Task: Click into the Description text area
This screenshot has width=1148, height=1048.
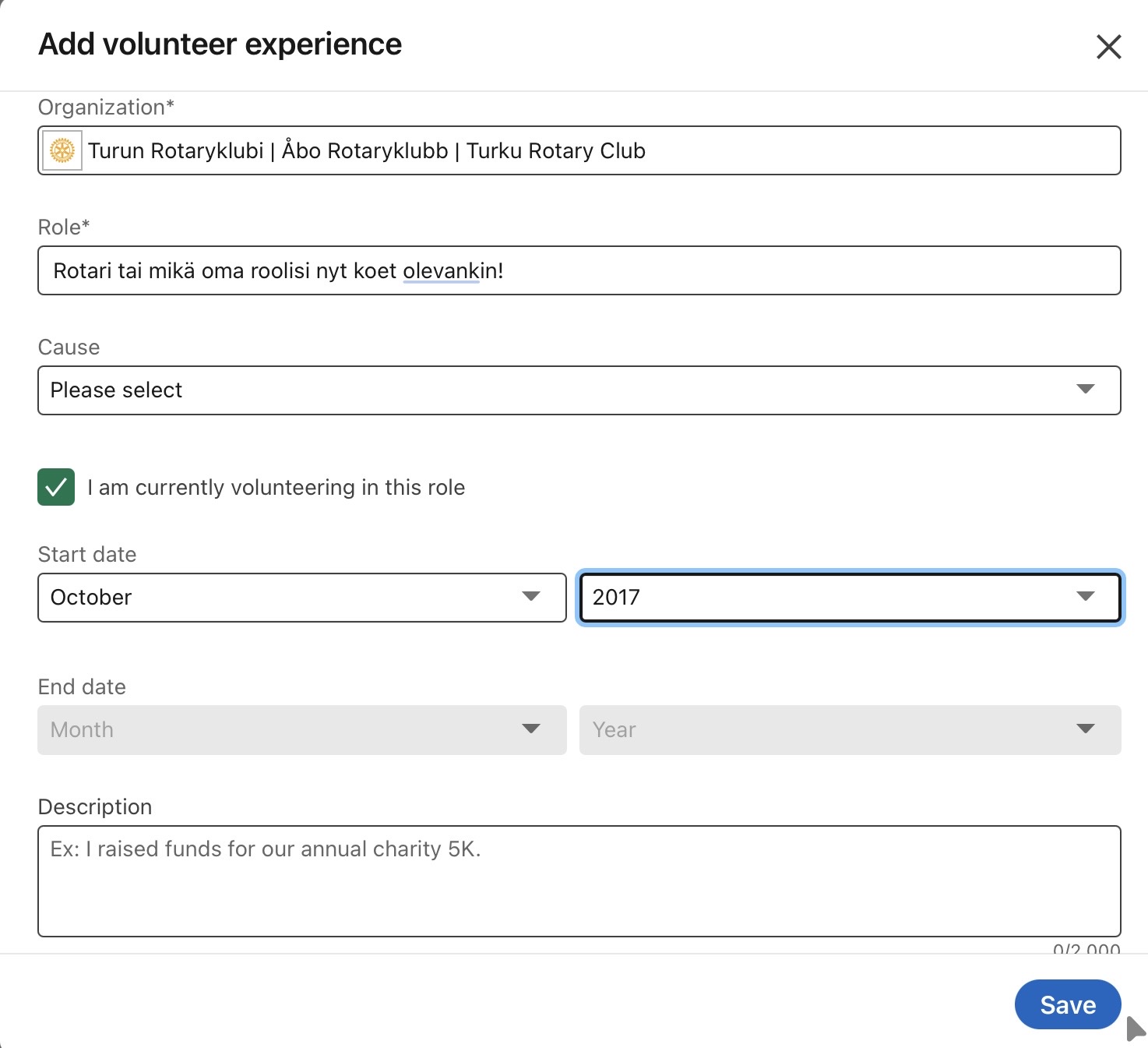Action: coord(579,888)
